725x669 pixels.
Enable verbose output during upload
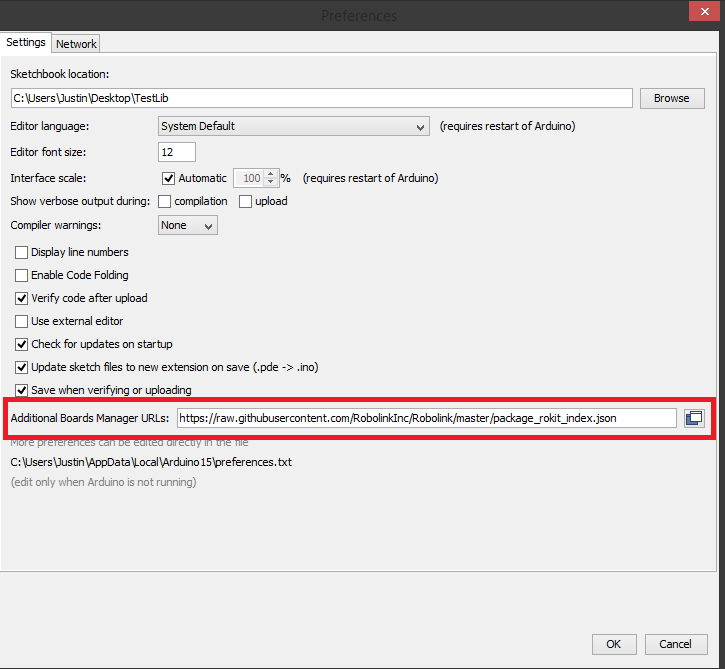(x=246, y=201)
